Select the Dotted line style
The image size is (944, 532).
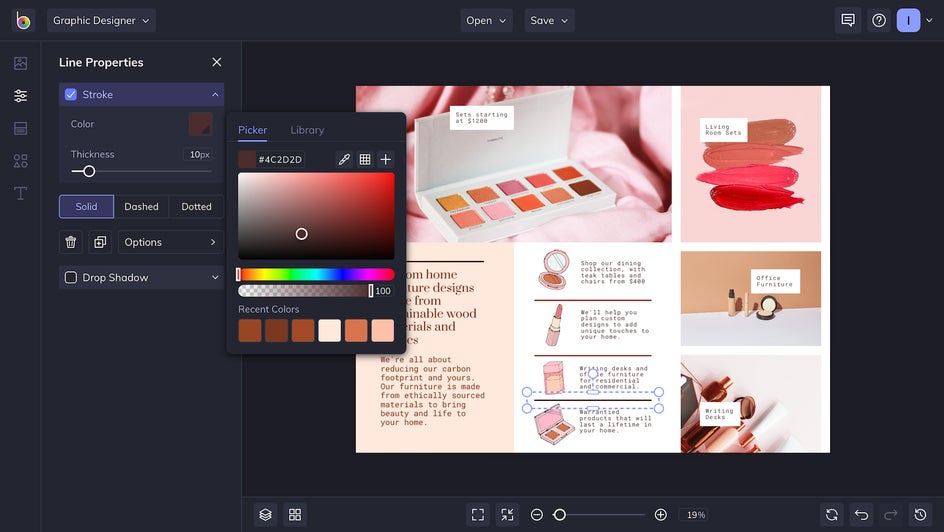(196, 206)
